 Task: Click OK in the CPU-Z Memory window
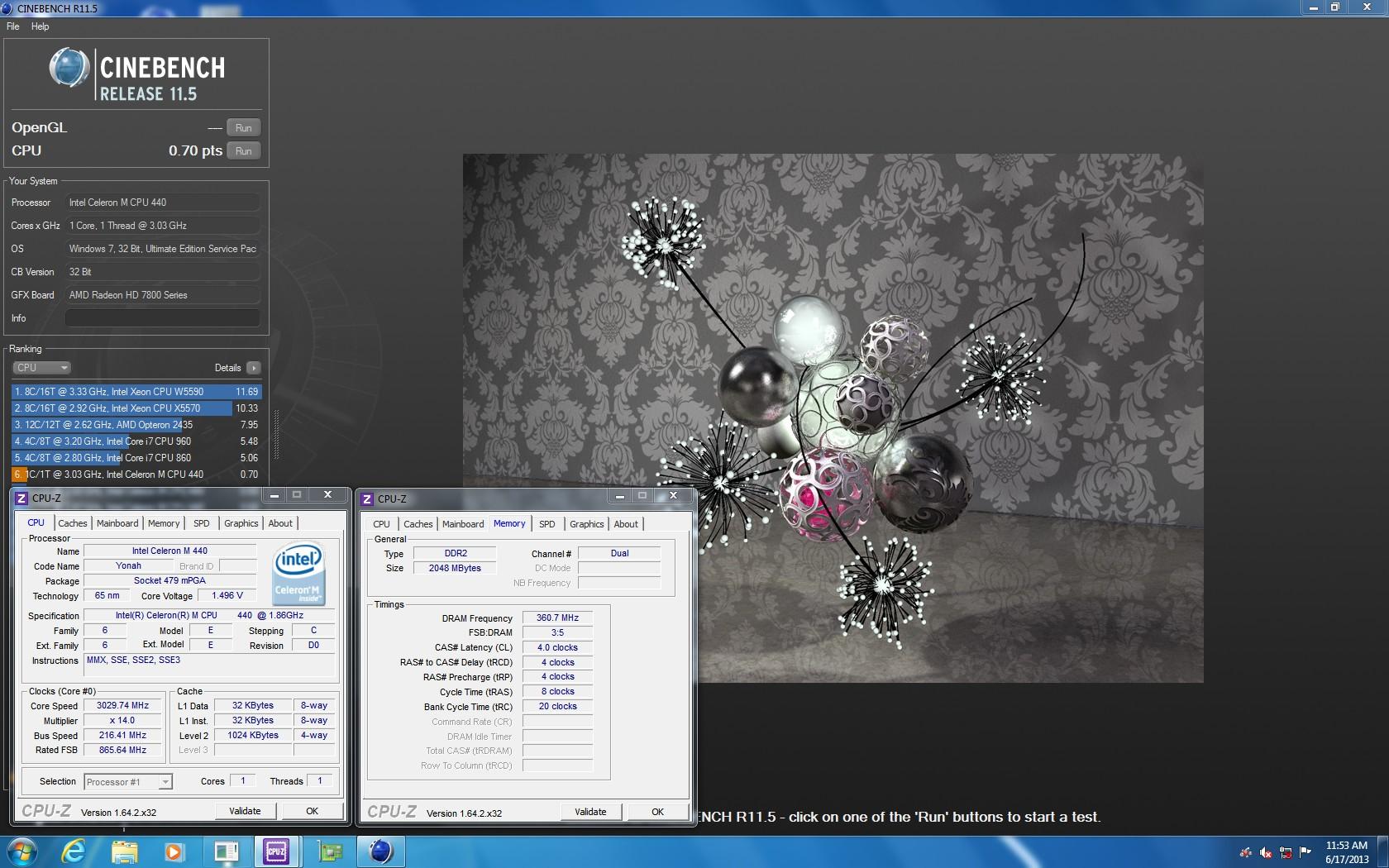pos(657,812)
